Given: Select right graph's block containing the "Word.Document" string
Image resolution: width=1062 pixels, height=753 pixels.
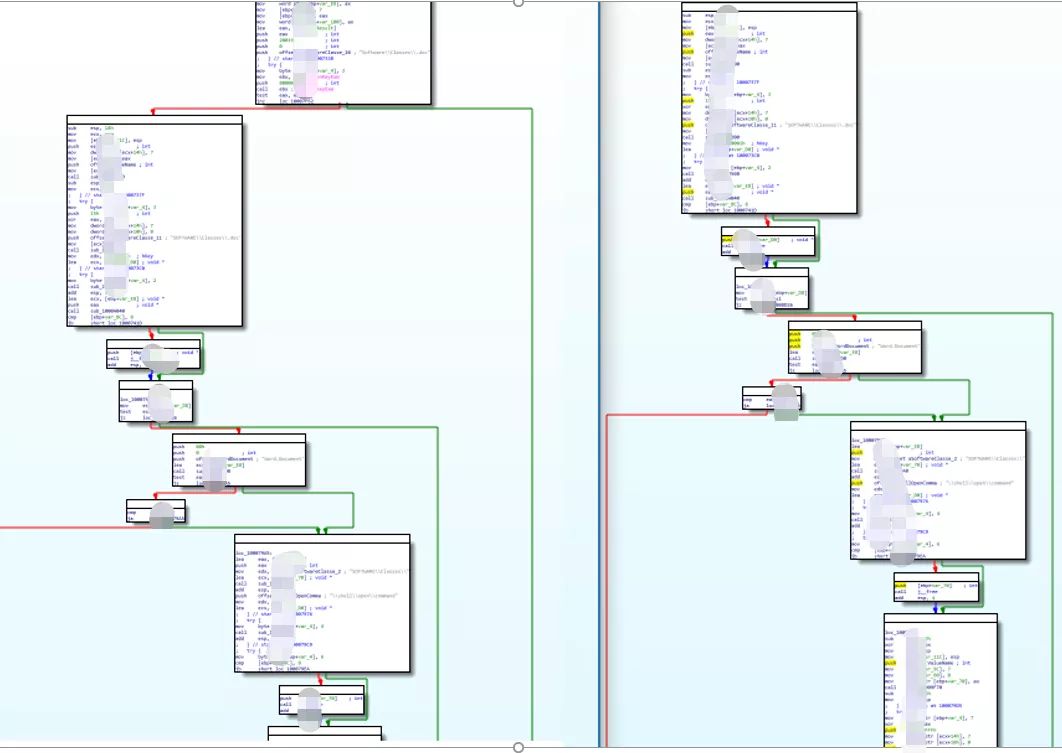Looking at the screenshot, I should [x=855, y=347].
